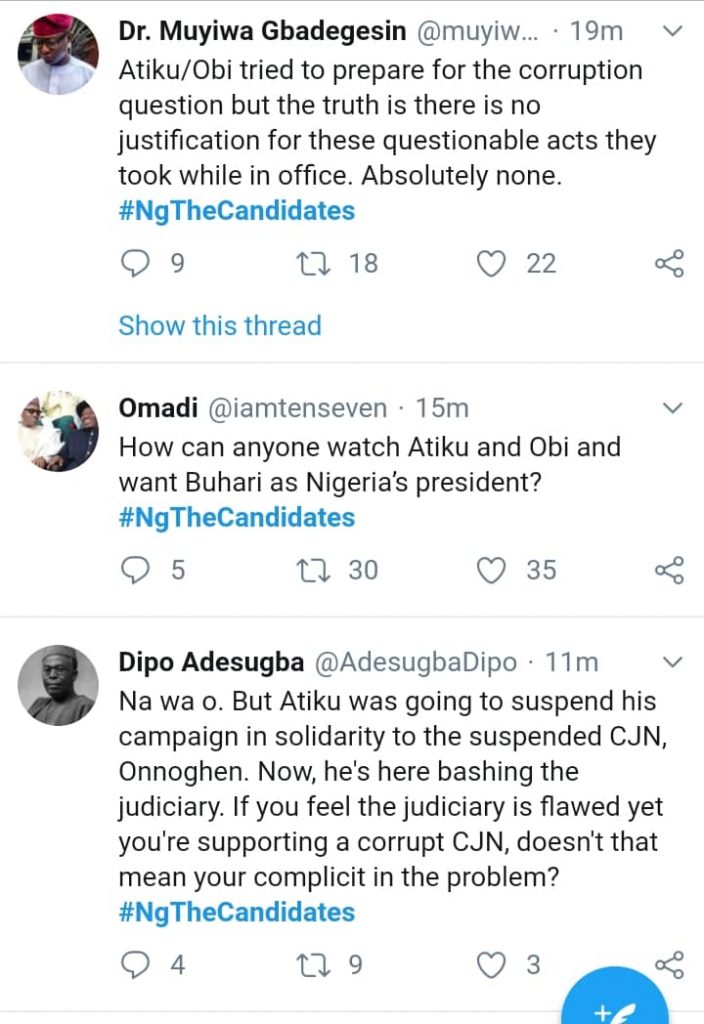Reply to Omadi's tweet

[134, 570]
